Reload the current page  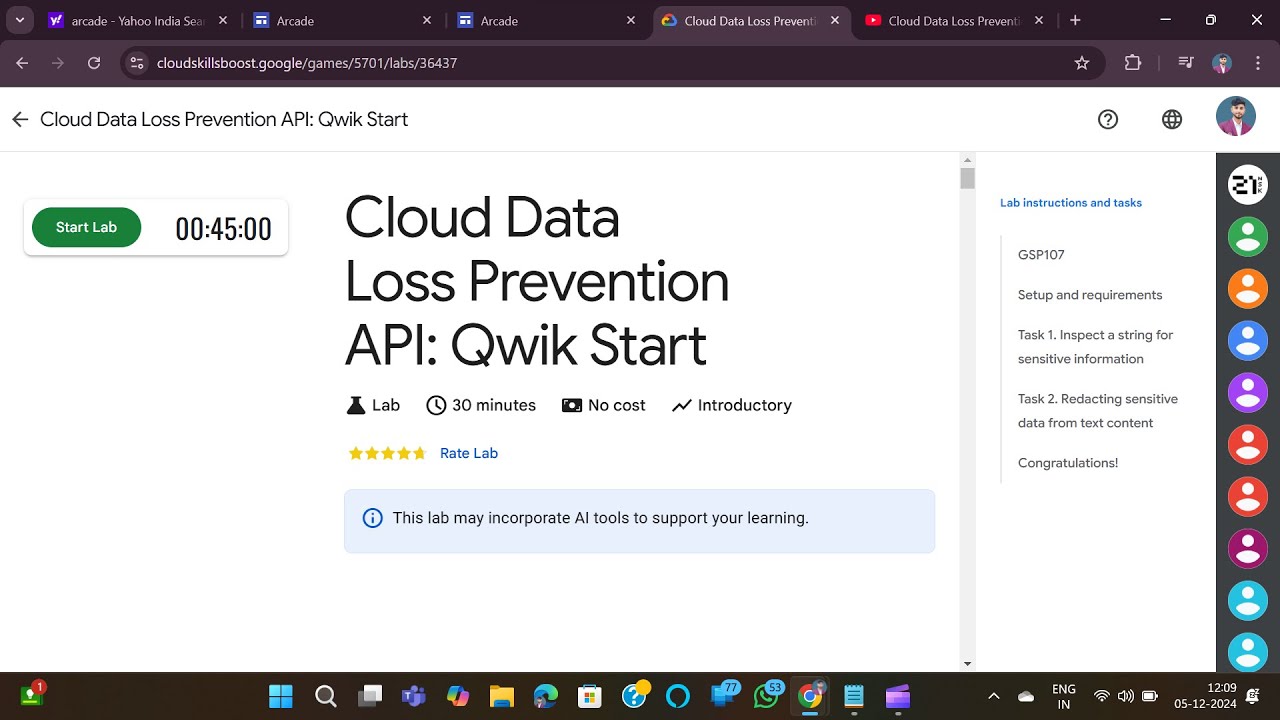[94, 63]
